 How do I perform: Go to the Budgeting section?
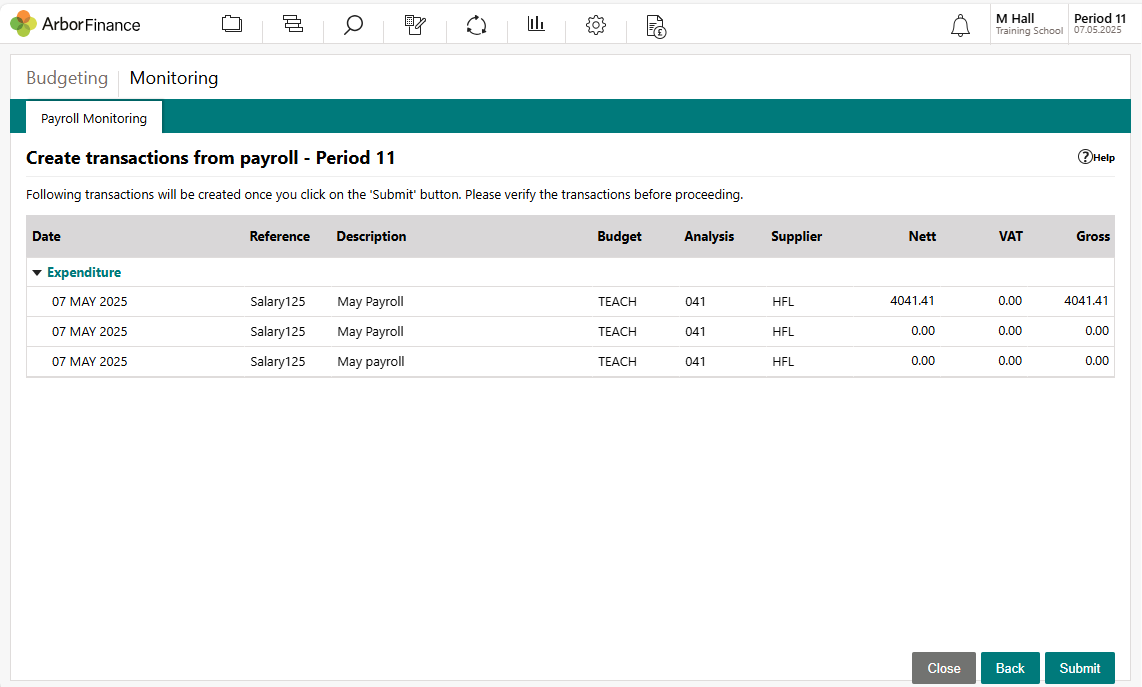point(67,78)
